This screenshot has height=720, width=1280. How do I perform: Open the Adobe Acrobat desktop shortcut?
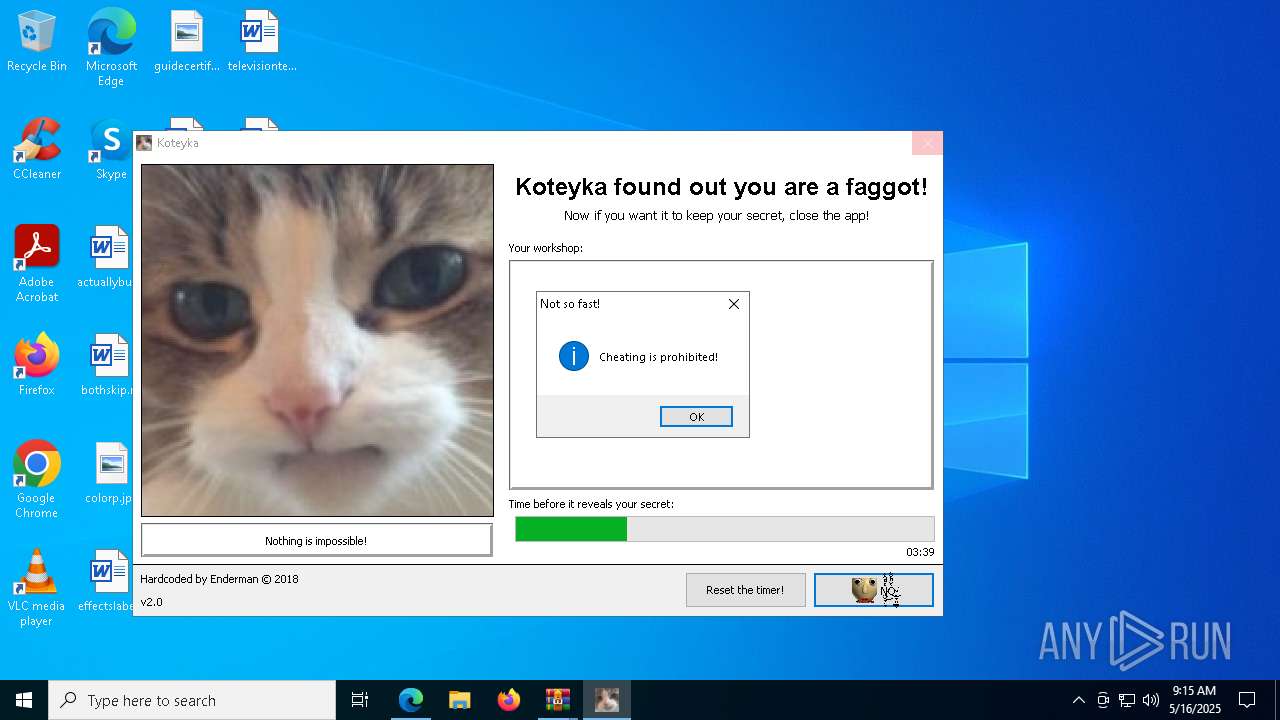pos(37,264)
